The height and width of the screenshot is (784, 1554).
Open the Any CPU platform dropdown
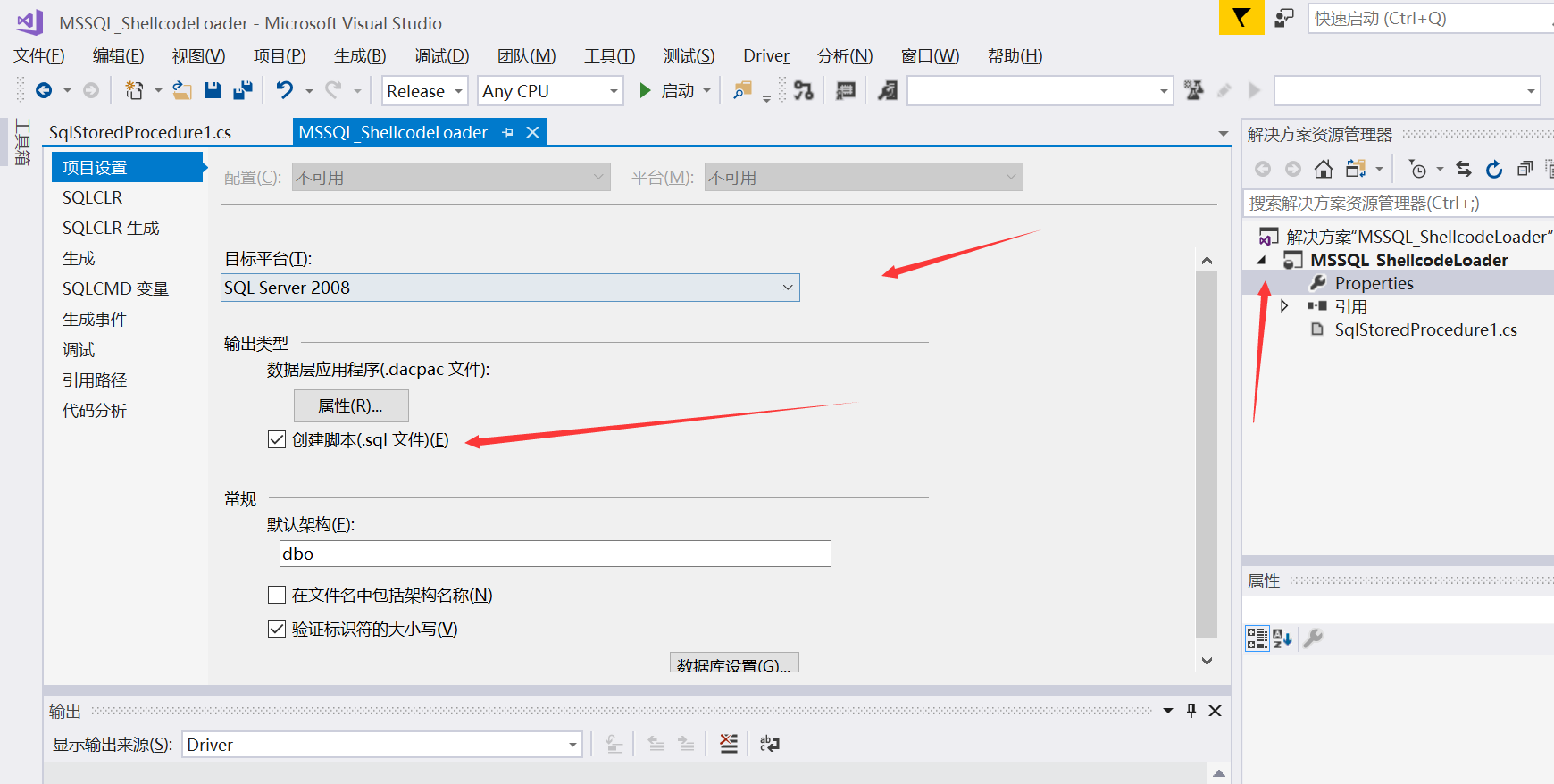(550, 91)
